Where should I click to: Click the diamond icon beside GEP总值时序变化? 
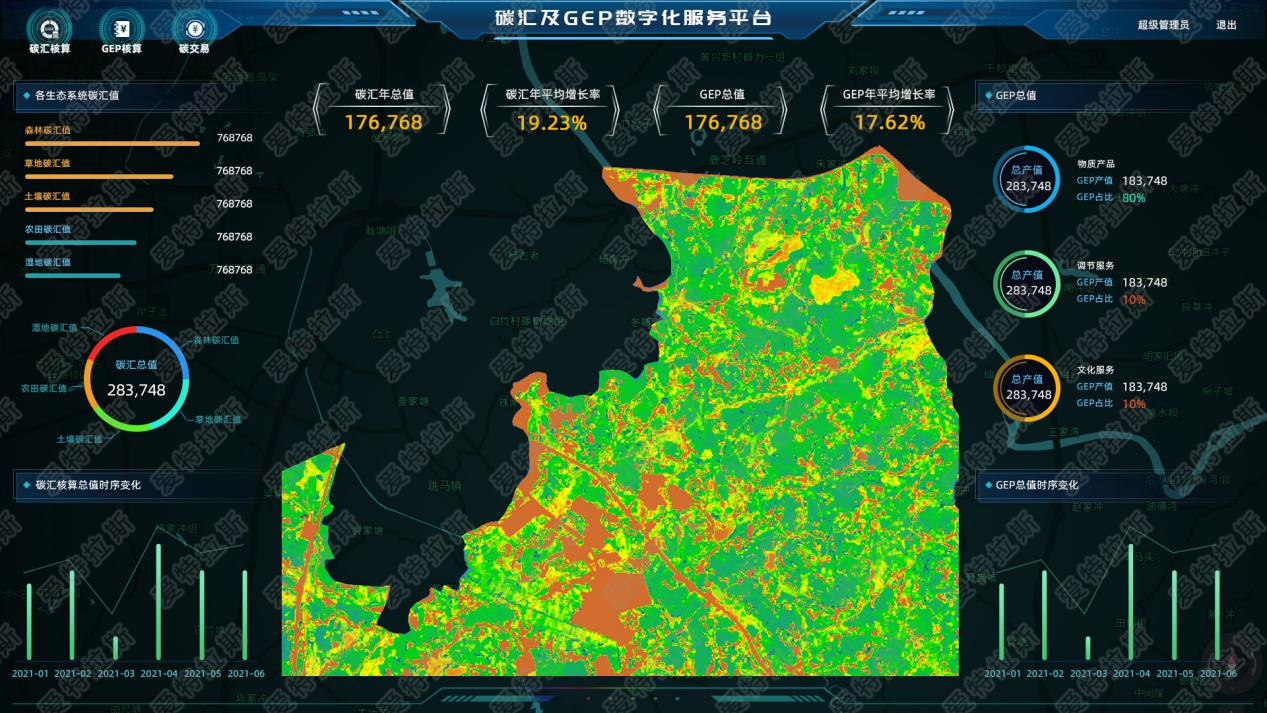tap(987, 485)
